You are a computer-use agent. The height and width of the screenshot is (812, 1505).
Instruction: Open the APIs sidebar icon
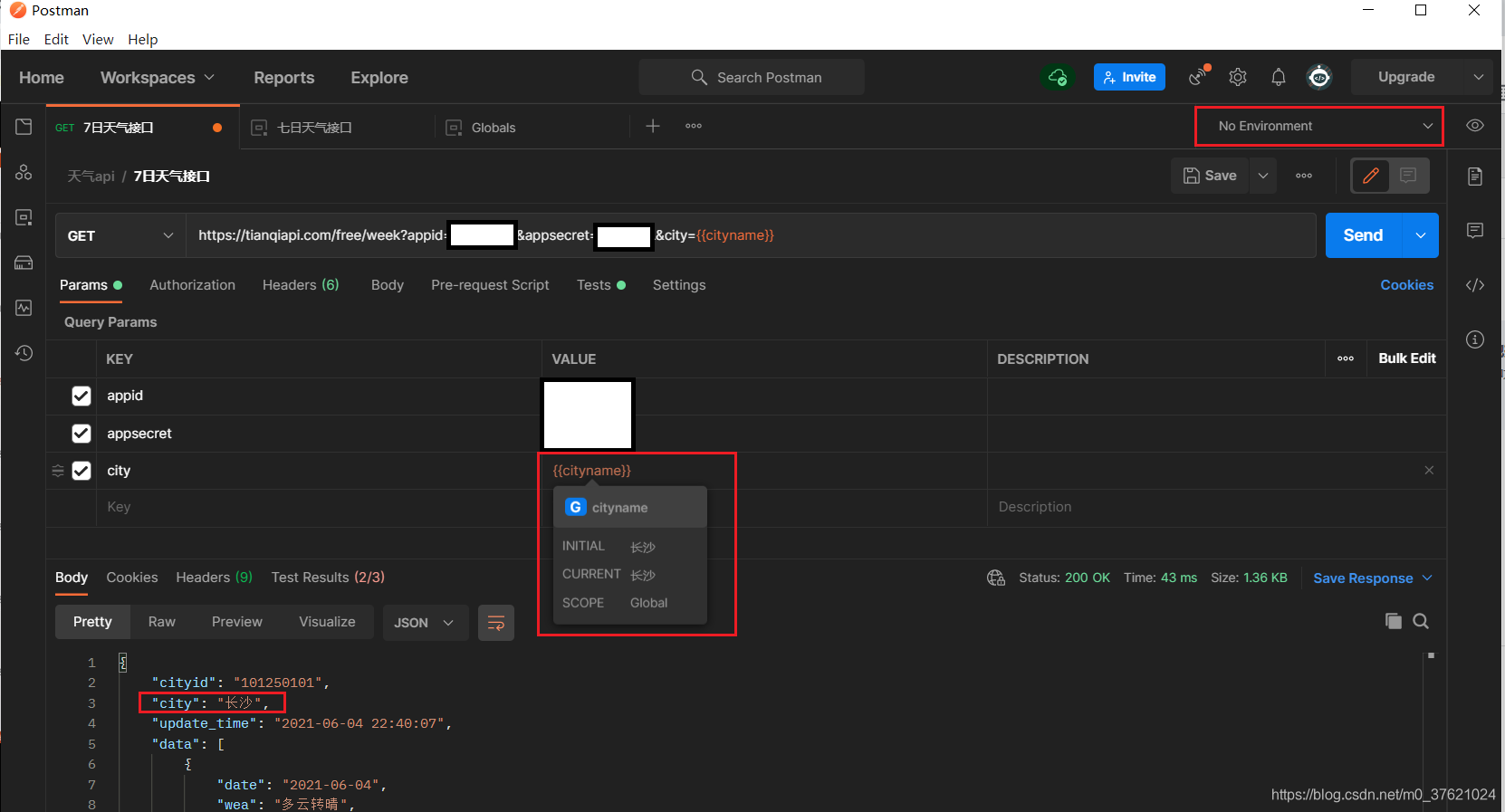point(24,172)
